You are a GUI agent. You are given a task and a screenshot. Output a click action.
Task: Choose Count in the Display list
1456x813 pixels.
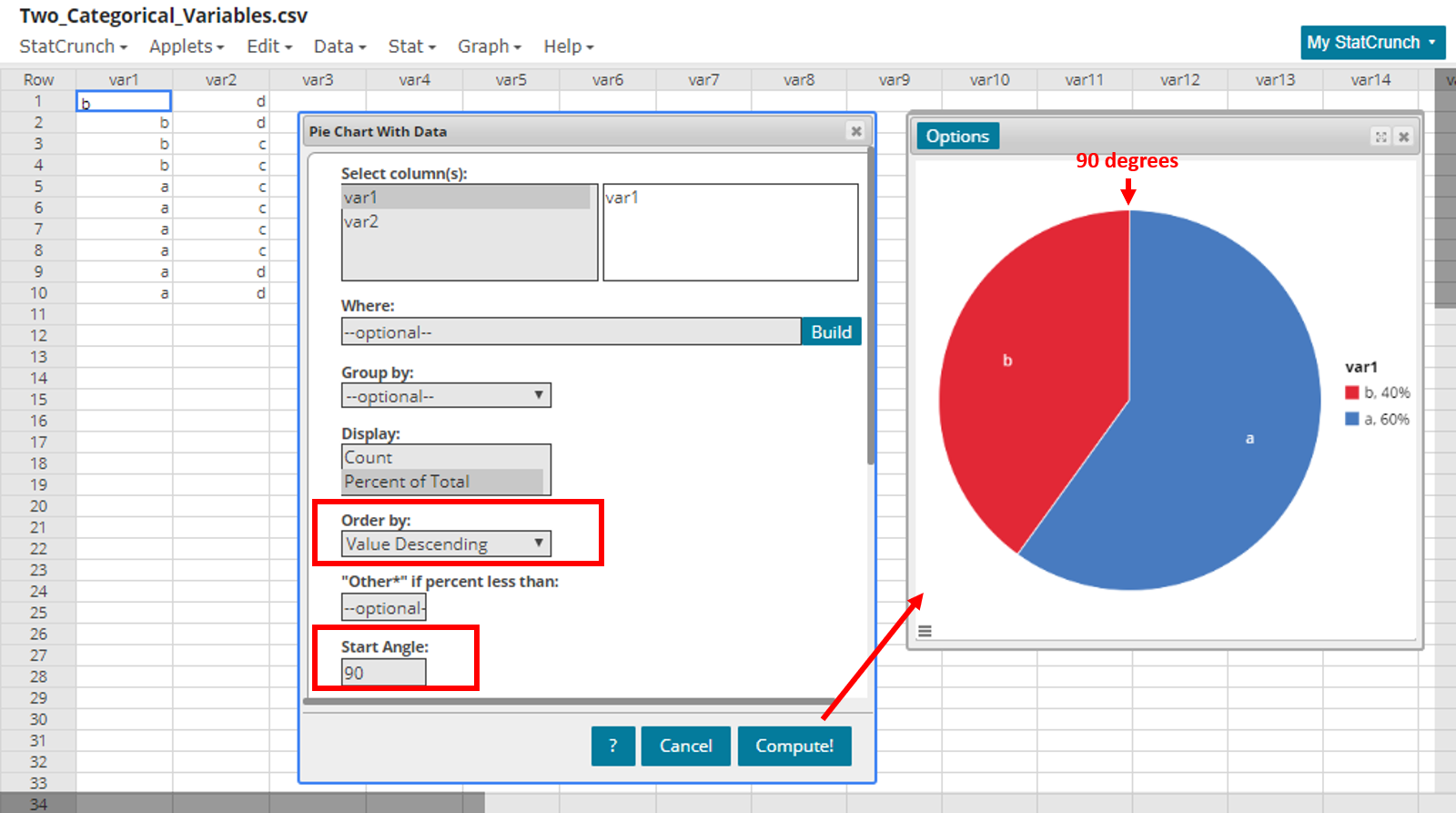coord(369,457)
